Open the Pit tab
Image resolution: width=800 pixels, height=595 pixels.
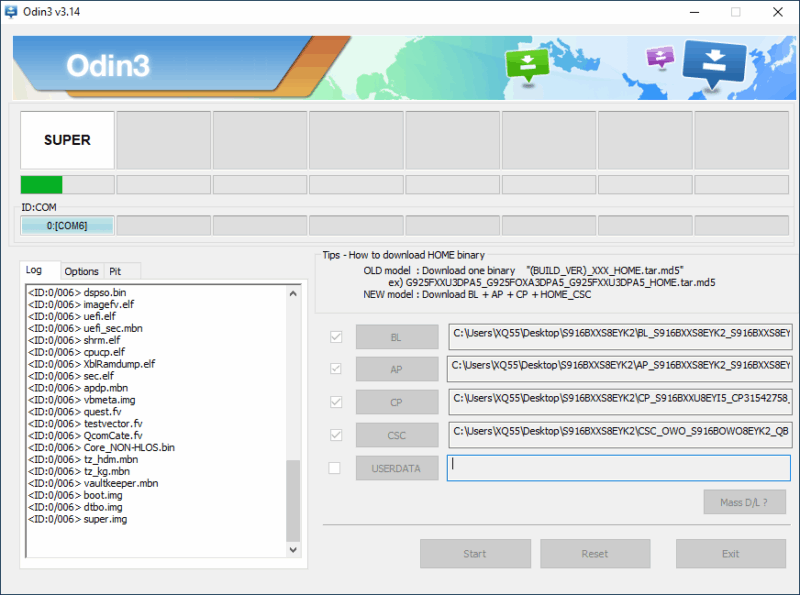tap(115, 271)
